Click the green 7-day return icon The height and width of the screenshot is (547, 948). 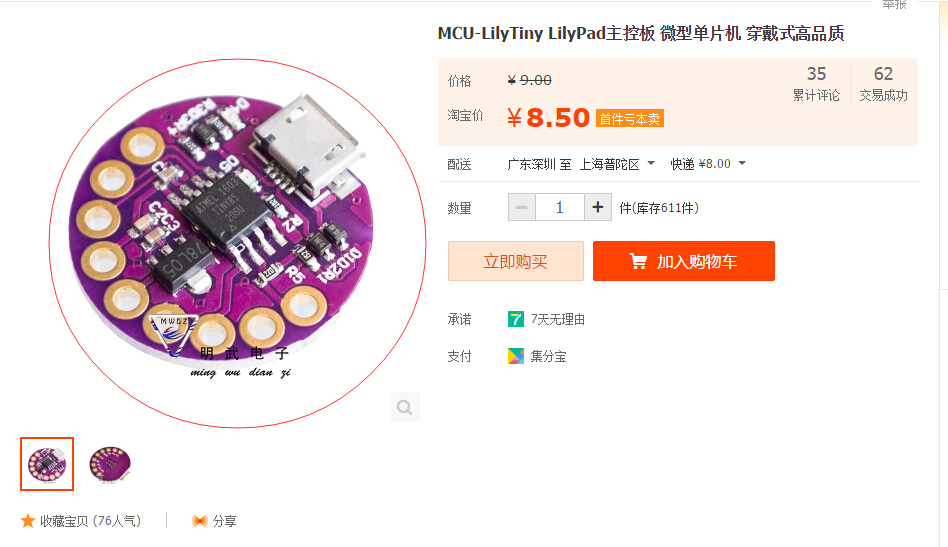[x=516, y=319]
